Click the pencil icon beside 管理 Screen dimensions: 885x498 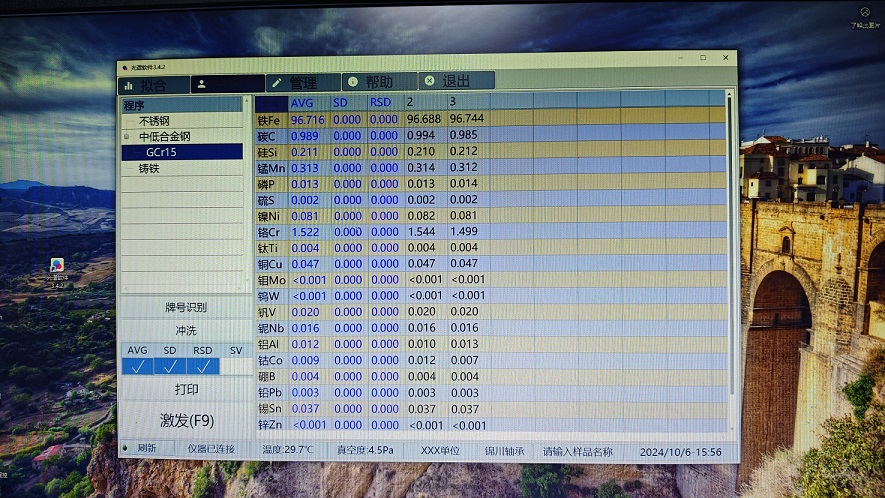pos(277,83)
